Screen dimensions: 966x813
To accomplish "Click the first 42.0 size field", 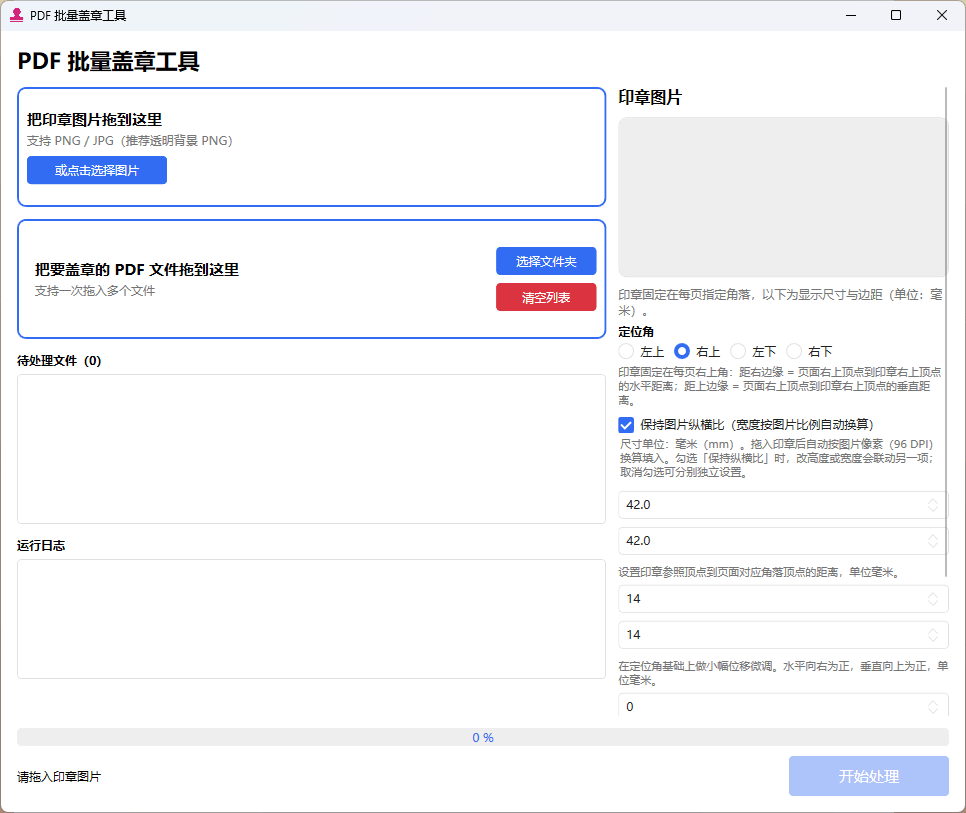I will pos(782,505).
